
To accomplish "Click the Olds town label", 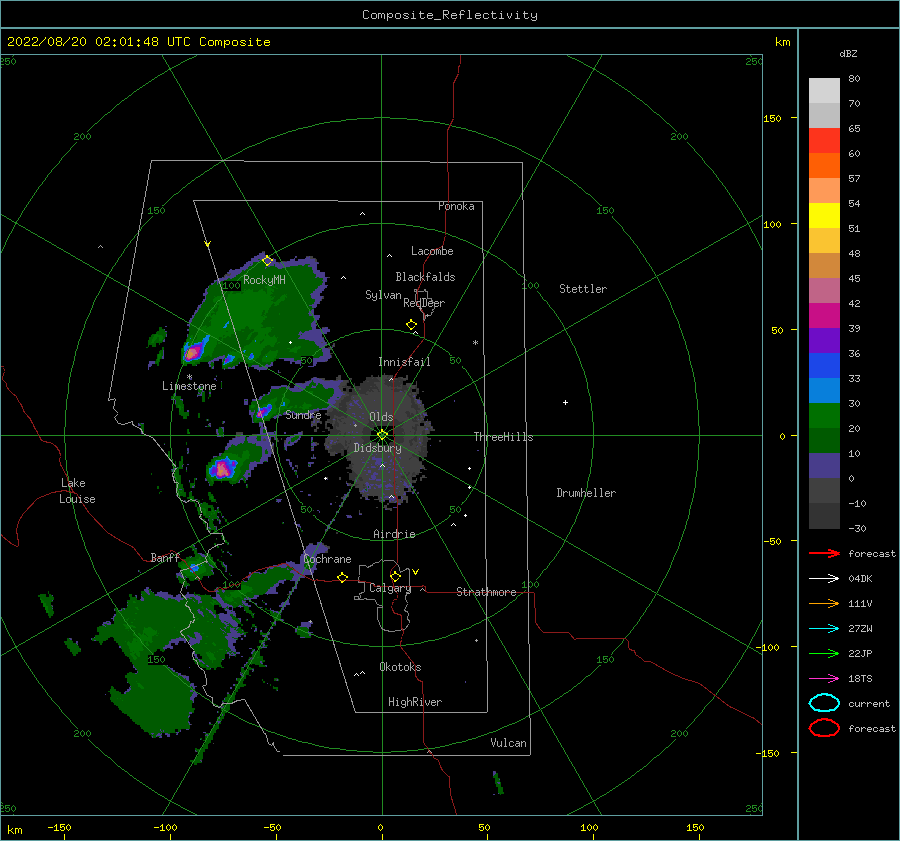I will pyautogui.click(x=381, y=417).
